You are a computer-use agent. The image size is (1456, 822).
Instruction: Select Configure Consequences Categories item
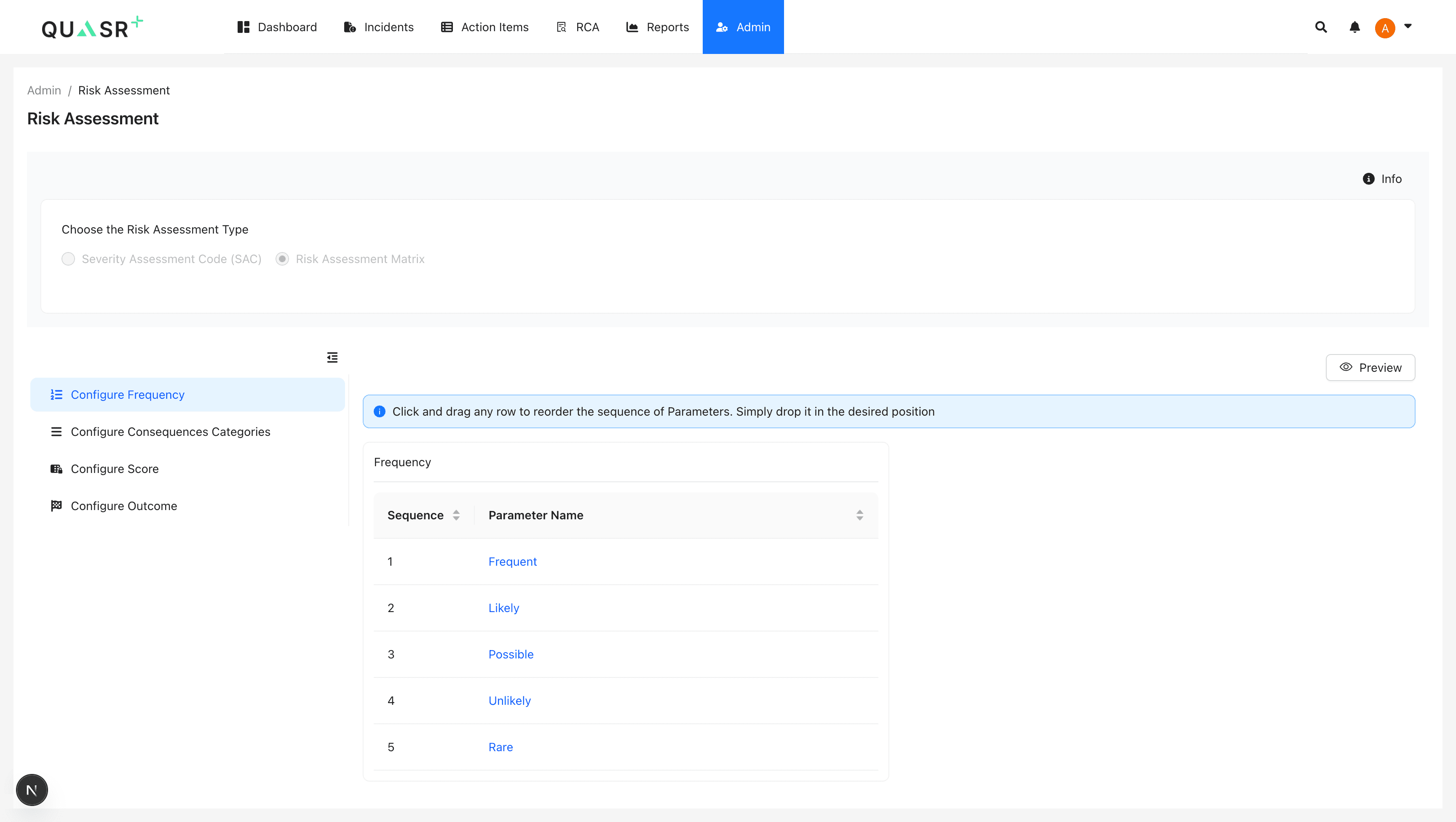[x=170, y=432]
